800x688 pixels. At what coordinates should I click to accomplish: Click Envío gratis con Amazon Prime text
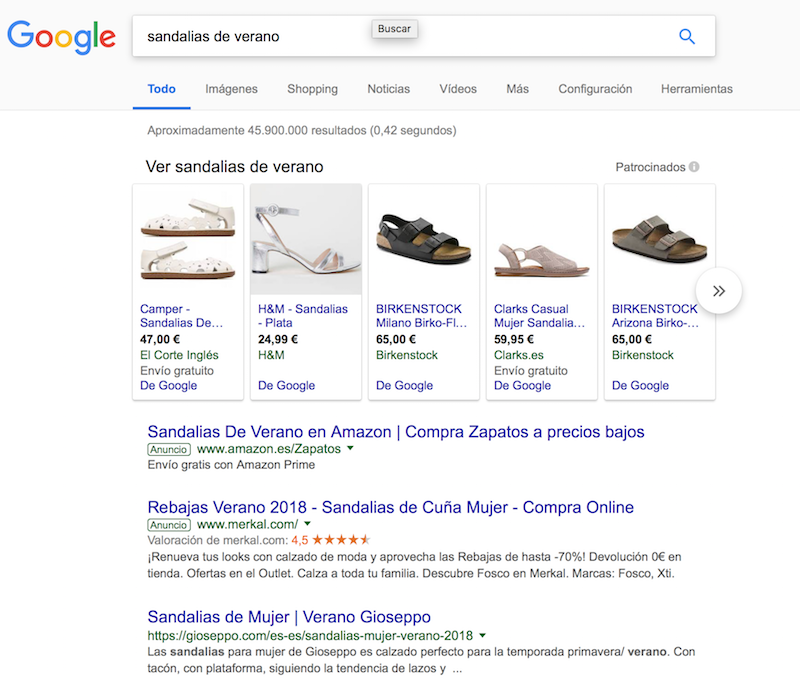[x=231, y=465]
